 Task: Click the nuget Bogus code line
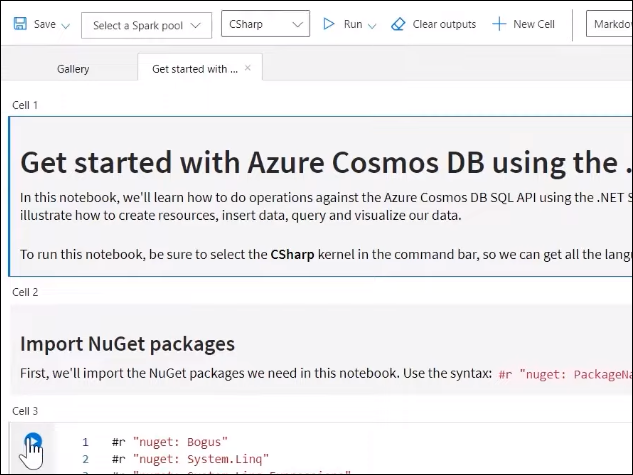[x=170, y=441]
